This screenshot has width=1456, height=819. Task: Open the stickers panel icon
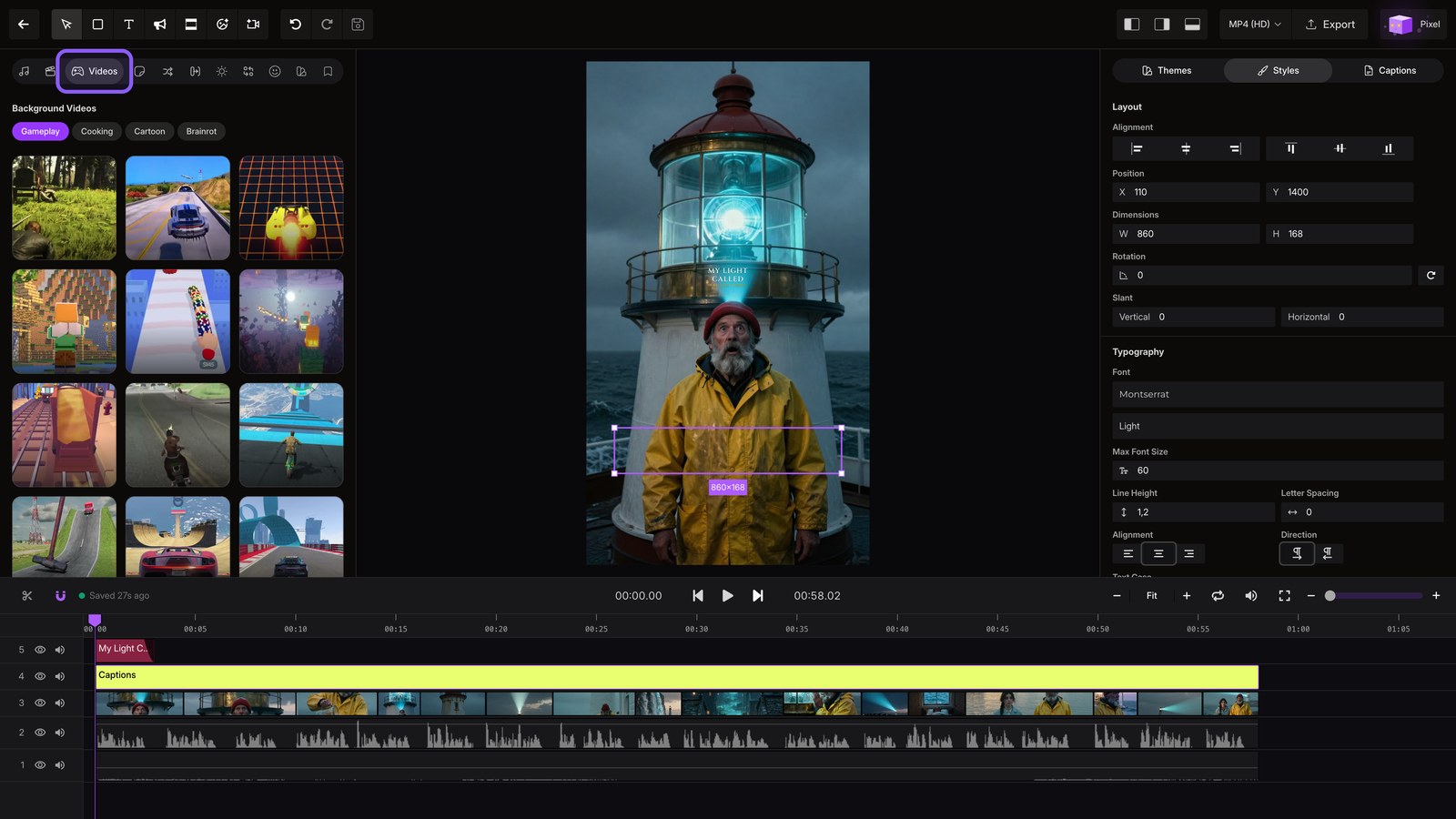[140, 71]
